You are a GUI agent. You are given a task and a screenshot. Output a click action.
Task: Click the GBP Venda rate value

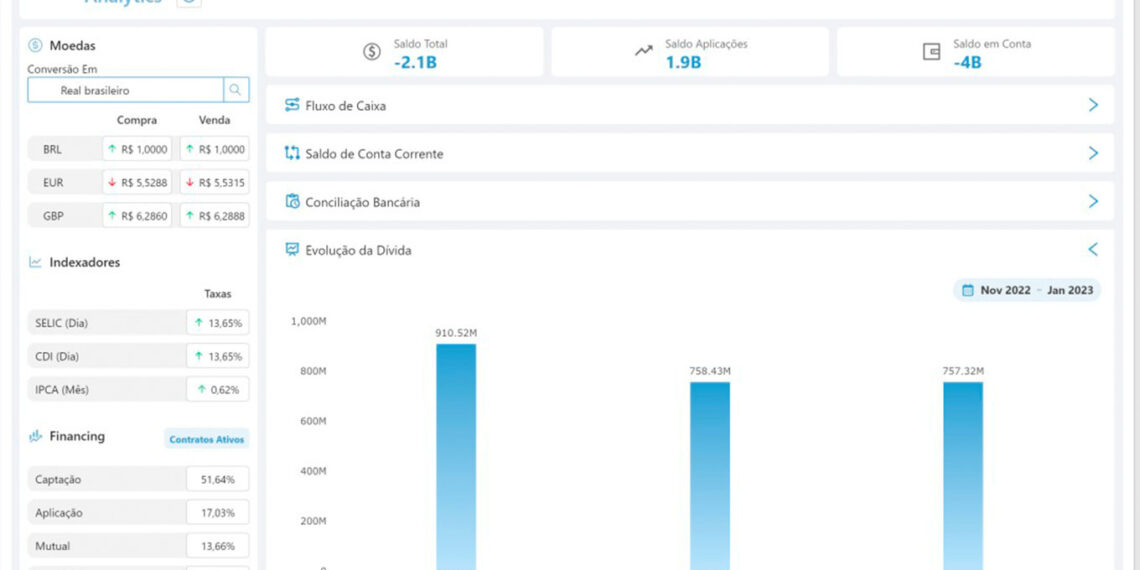(215, 216)
